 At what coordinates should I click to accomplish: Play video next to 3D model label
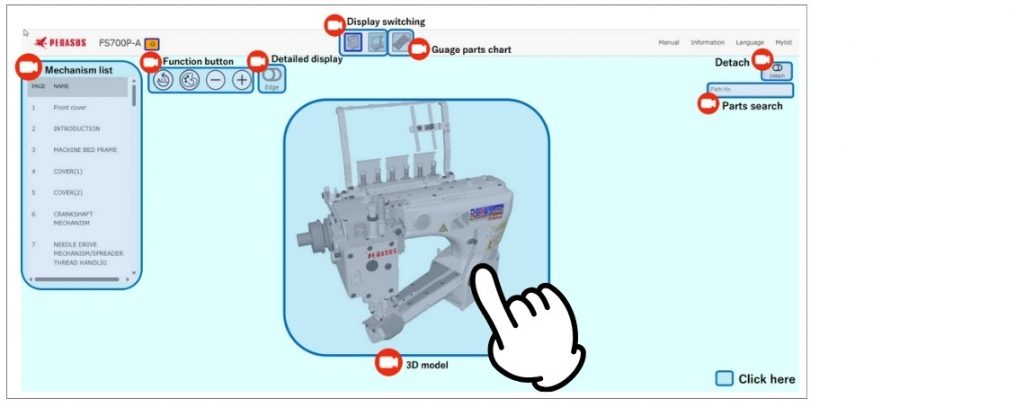pos(387,364)
